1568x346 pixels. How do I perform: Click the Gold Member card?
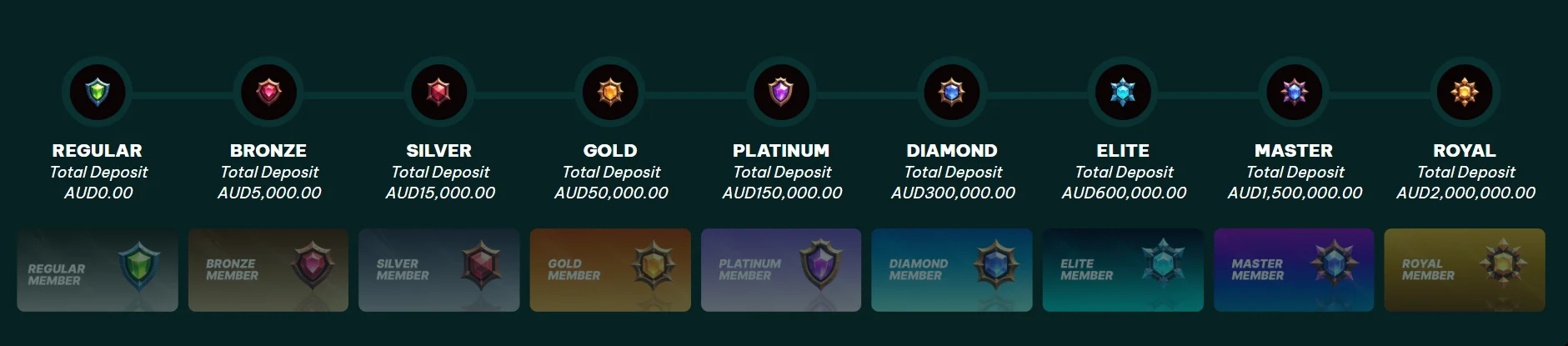point(610,270)
